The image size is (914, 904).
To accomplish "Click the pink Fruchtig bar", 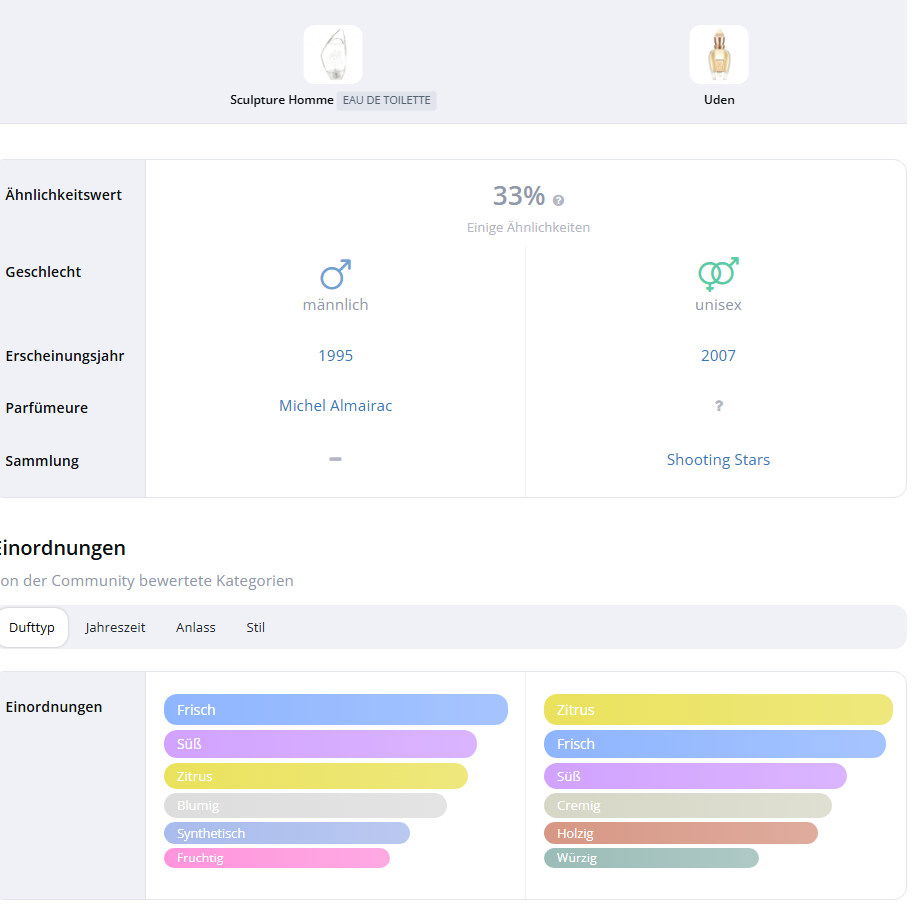I will click(x=276, y=858).
